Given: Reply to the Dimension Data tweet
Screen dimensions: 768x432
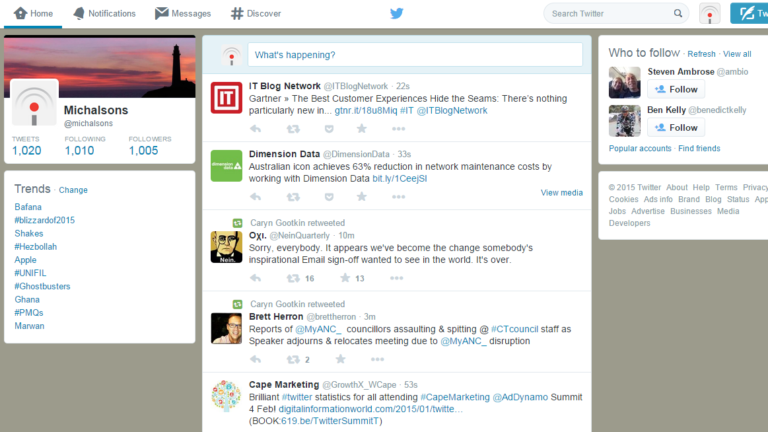Looking at the screenshot, I should 256,197.
